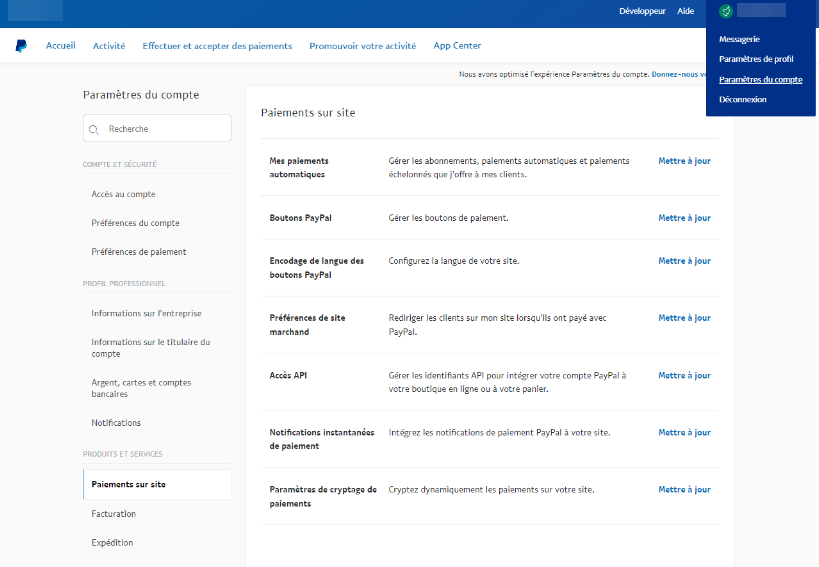The height and width of the screenshot is (567, 819).
Task: Select Facturation in the sidebar
Action: [113, 514]
